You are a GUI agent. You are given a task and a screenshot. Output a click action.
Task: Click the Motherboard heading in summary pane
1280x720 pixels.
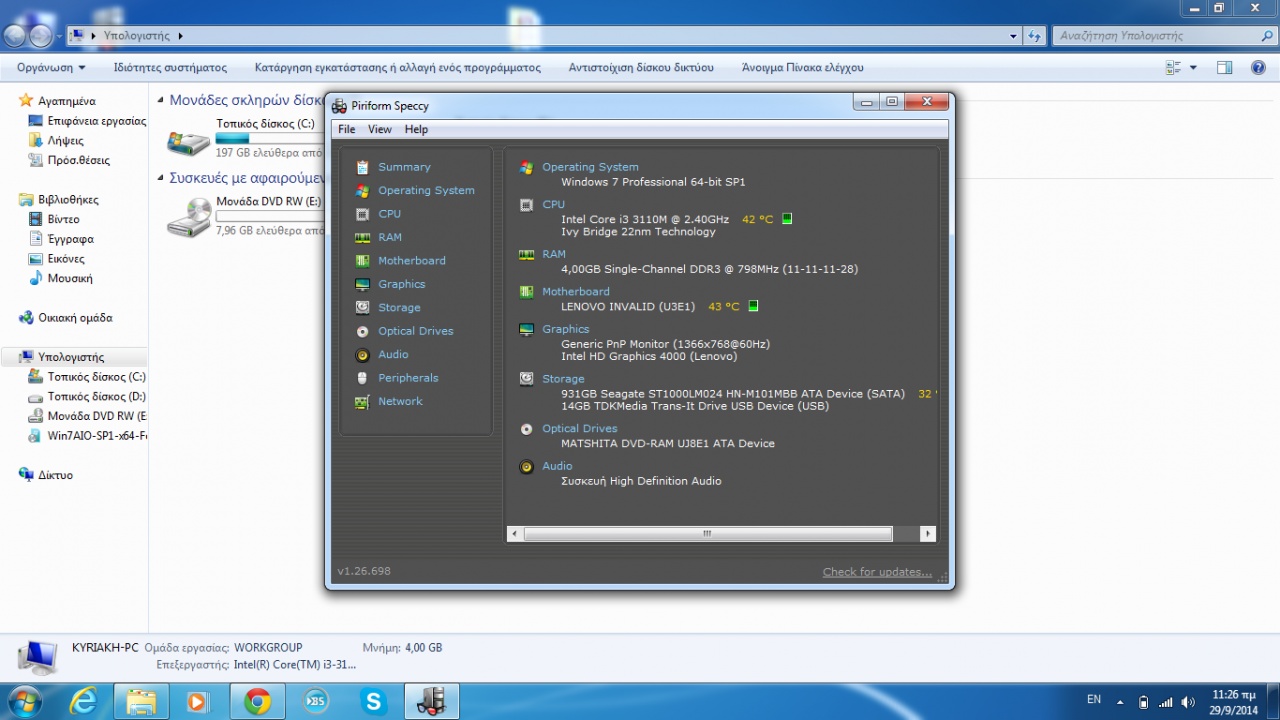[576, 292]
